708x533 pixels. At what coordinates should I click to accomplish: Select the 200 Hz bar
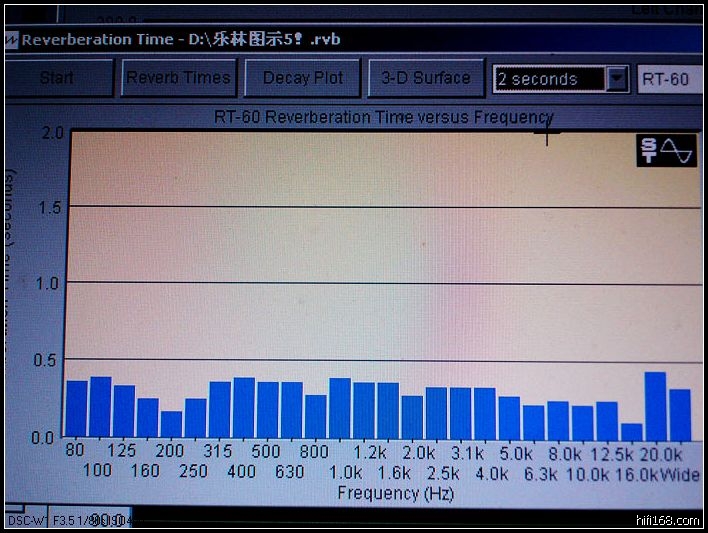[172, 423]
